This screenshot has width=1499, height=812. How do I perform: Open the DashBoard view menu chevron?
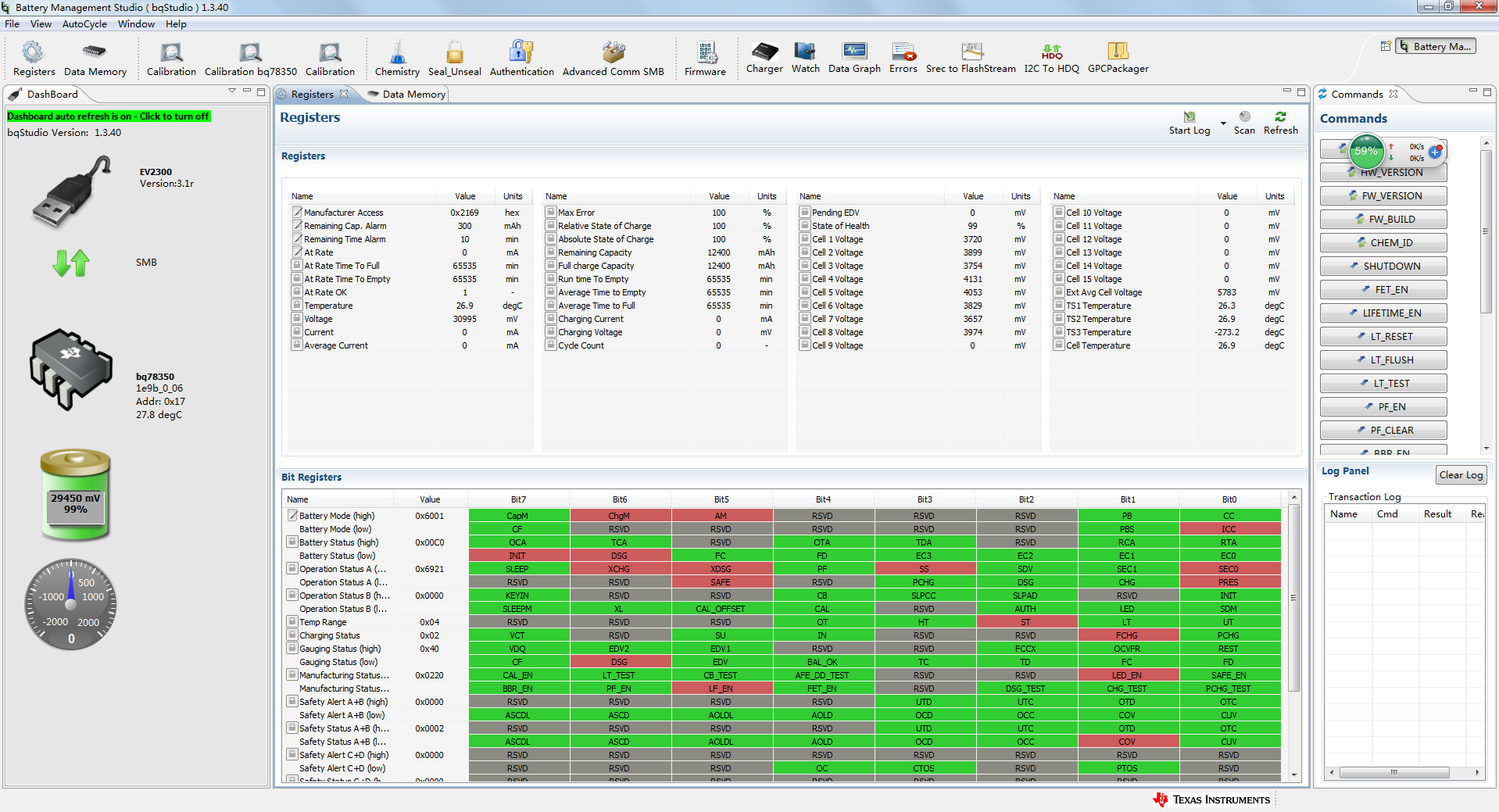(x=232, y=91)
